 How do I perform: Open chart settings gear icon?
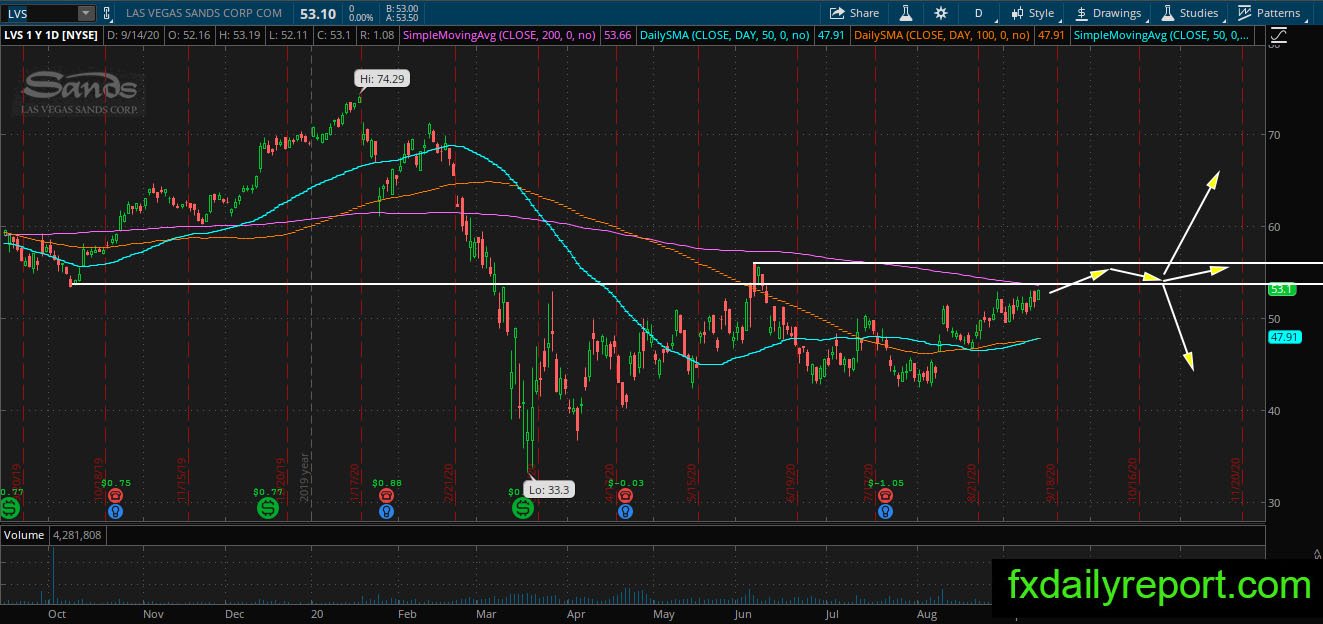(x=941, y=13)
